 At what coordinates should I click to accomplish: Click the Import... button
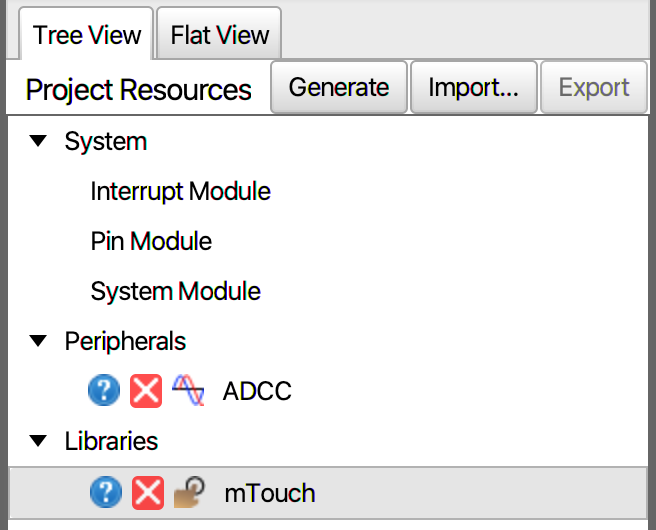(473, 87)
